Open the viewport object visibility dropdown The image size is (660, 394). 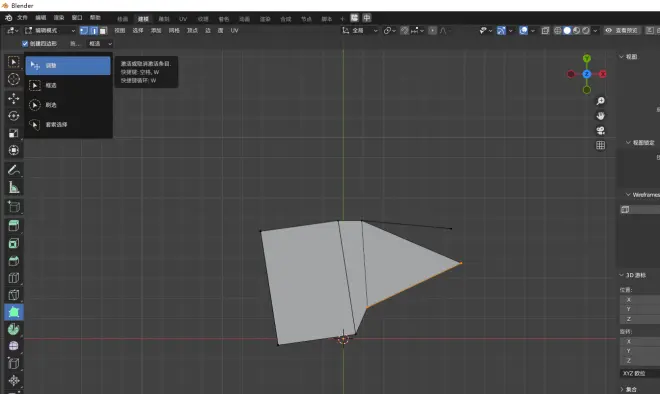(486, 30)
